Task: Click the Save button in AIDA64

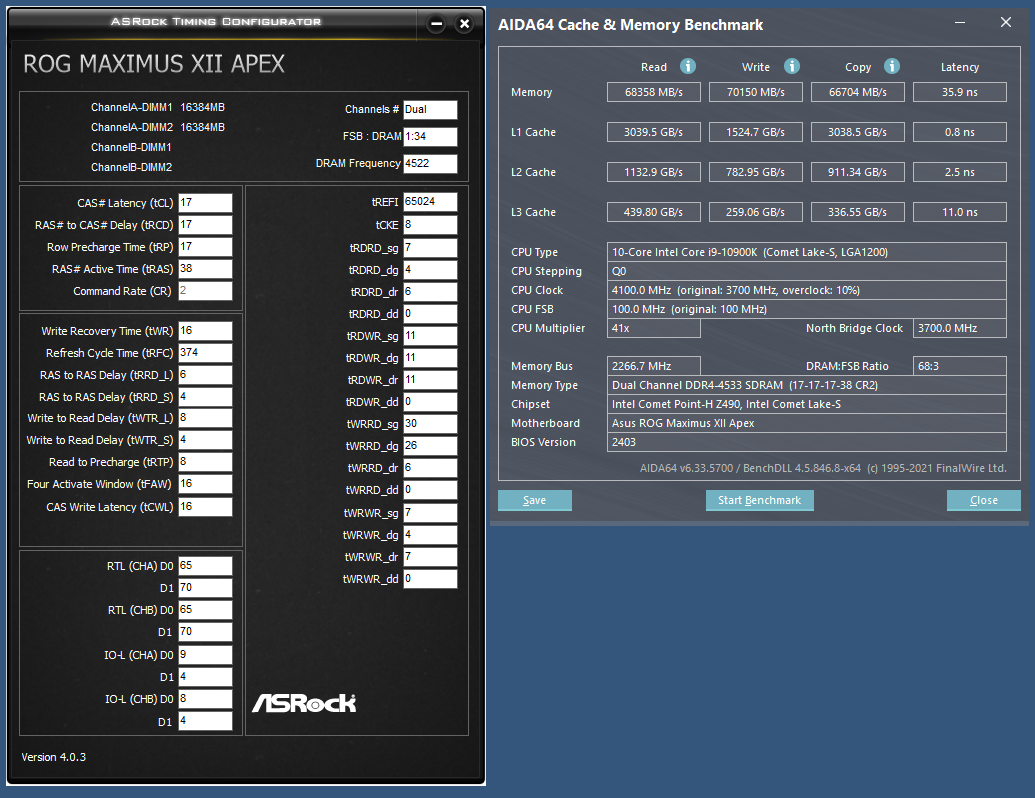Action: (x=535, y=500)
